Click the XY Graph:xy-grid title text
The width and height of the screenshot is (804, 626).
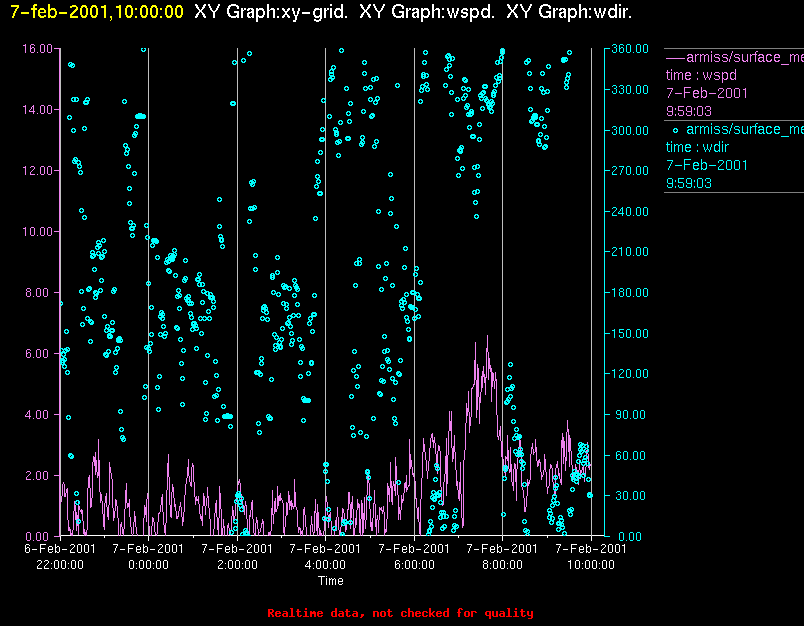[271, 12]
